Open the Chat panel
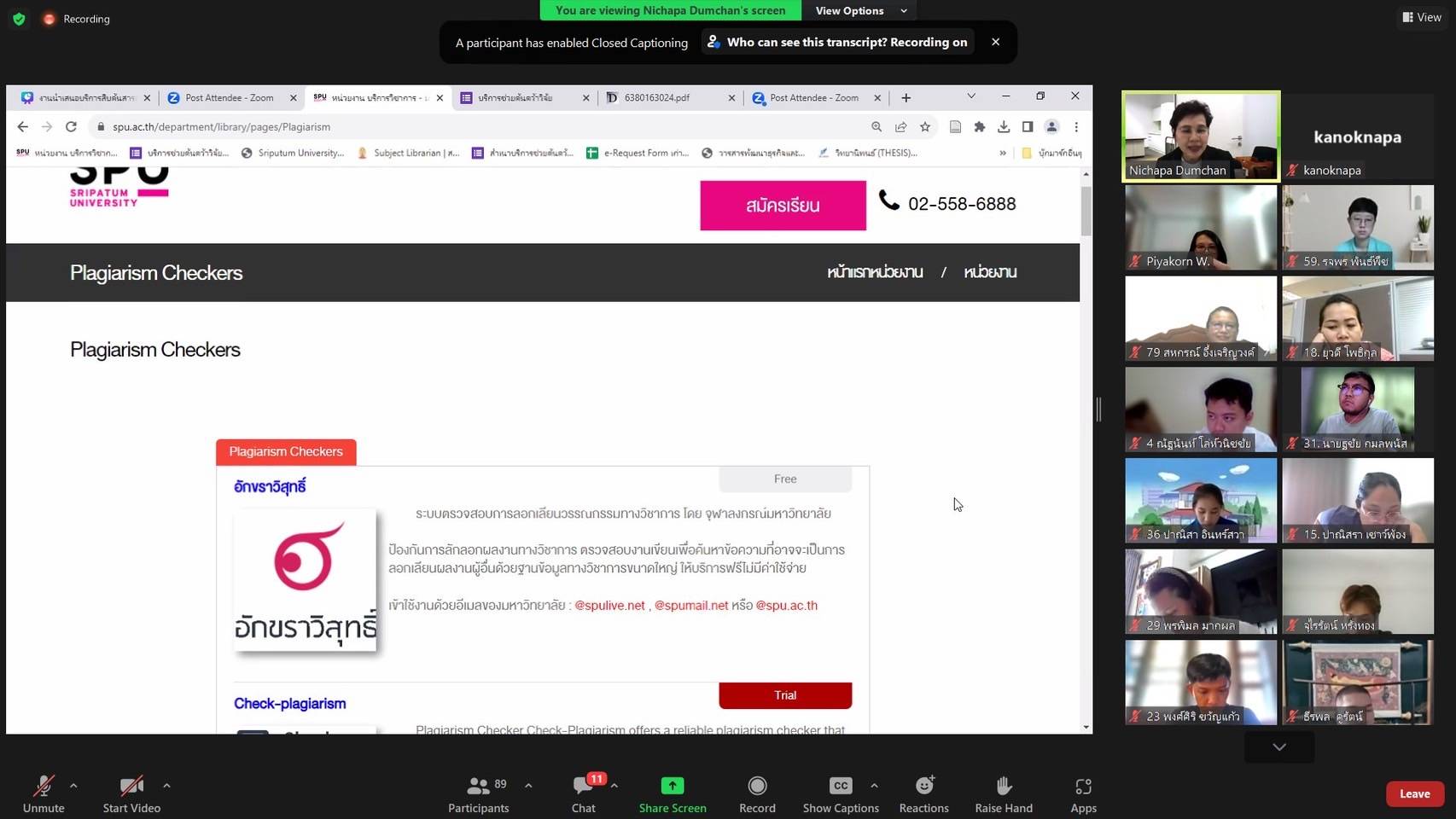1456x819 pixels. point(584,786)
